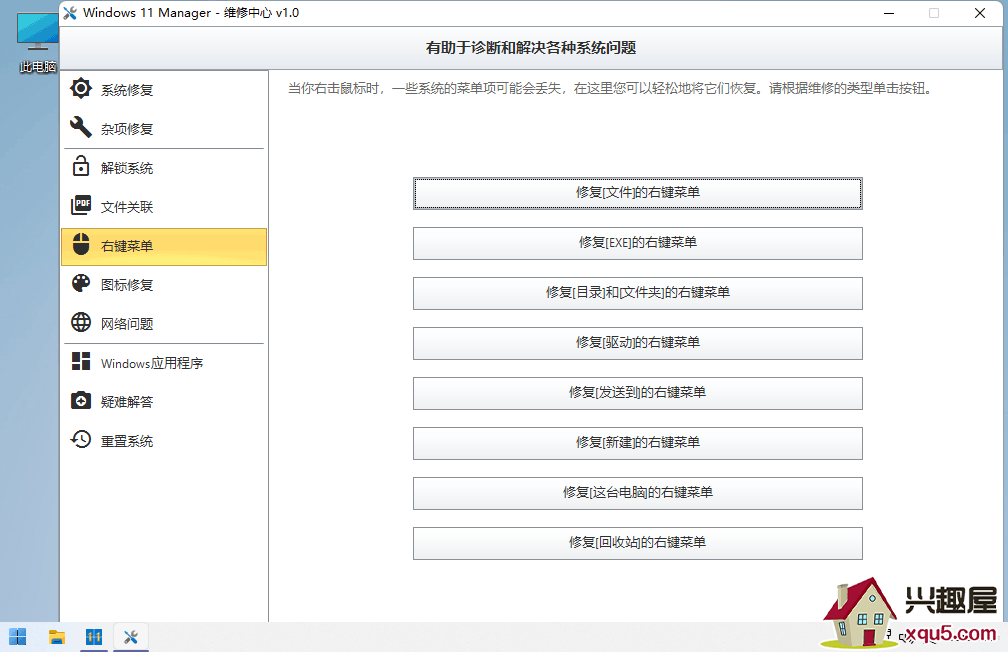1008x652 pixels.
Task: Open the 重置系统 section
Action: click(164, 440)
